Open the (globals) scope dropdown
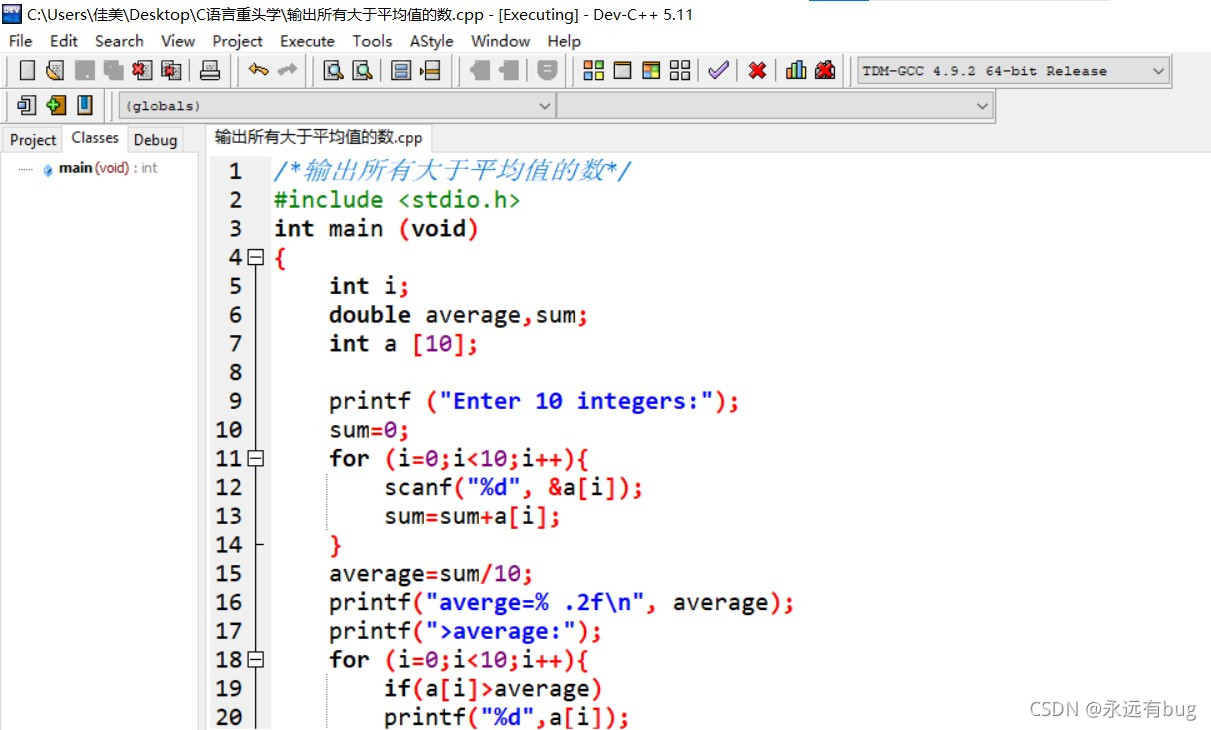The height and width of the screenshot is (730, 1211). (338, 105)
